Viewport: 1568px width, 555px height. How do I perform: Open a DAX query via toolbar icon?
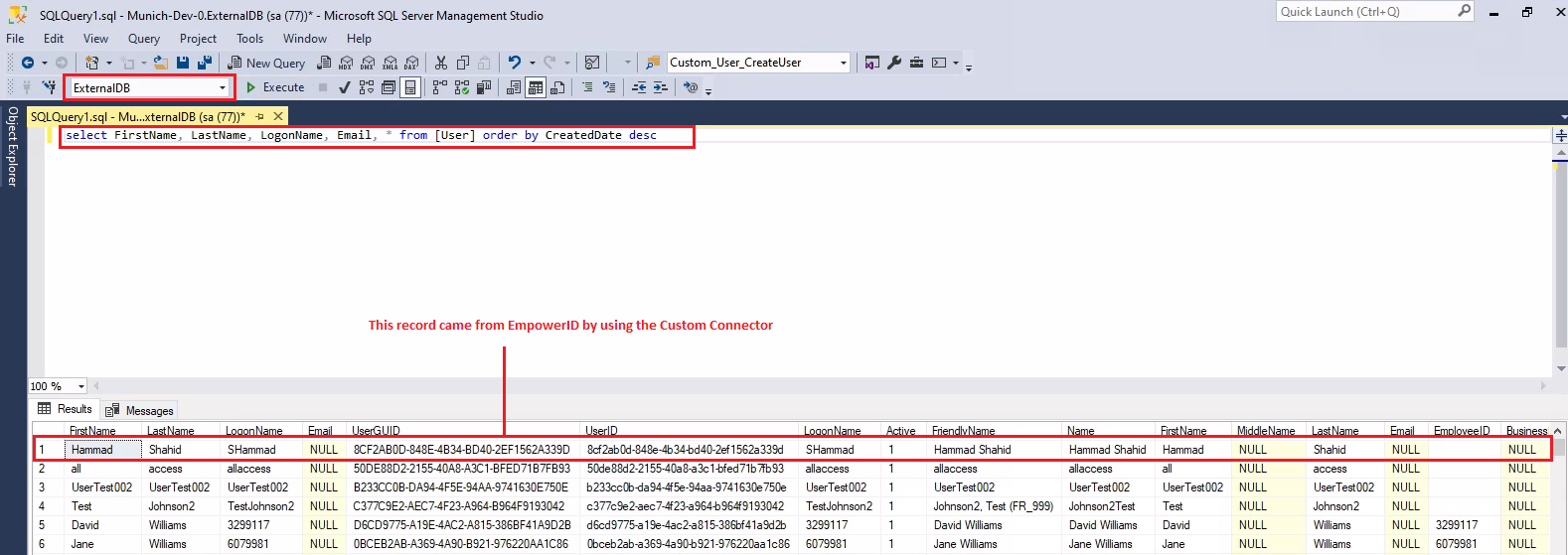tap(410, 63)
